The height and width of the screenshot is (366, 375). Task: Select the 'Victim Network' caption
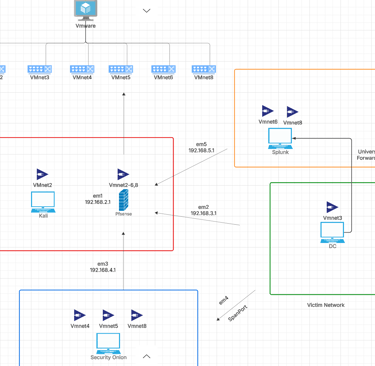click(x=326, y=305)
